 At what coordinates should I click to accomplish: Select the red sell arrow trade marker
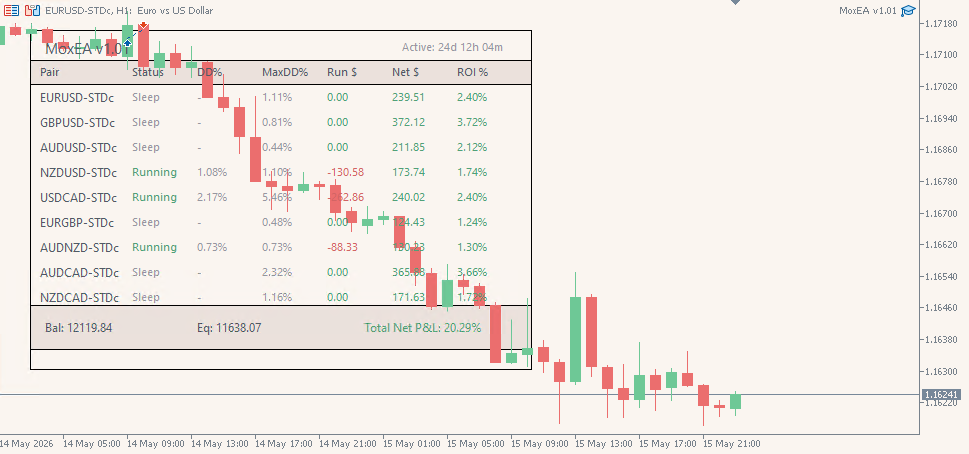point(143,26)
